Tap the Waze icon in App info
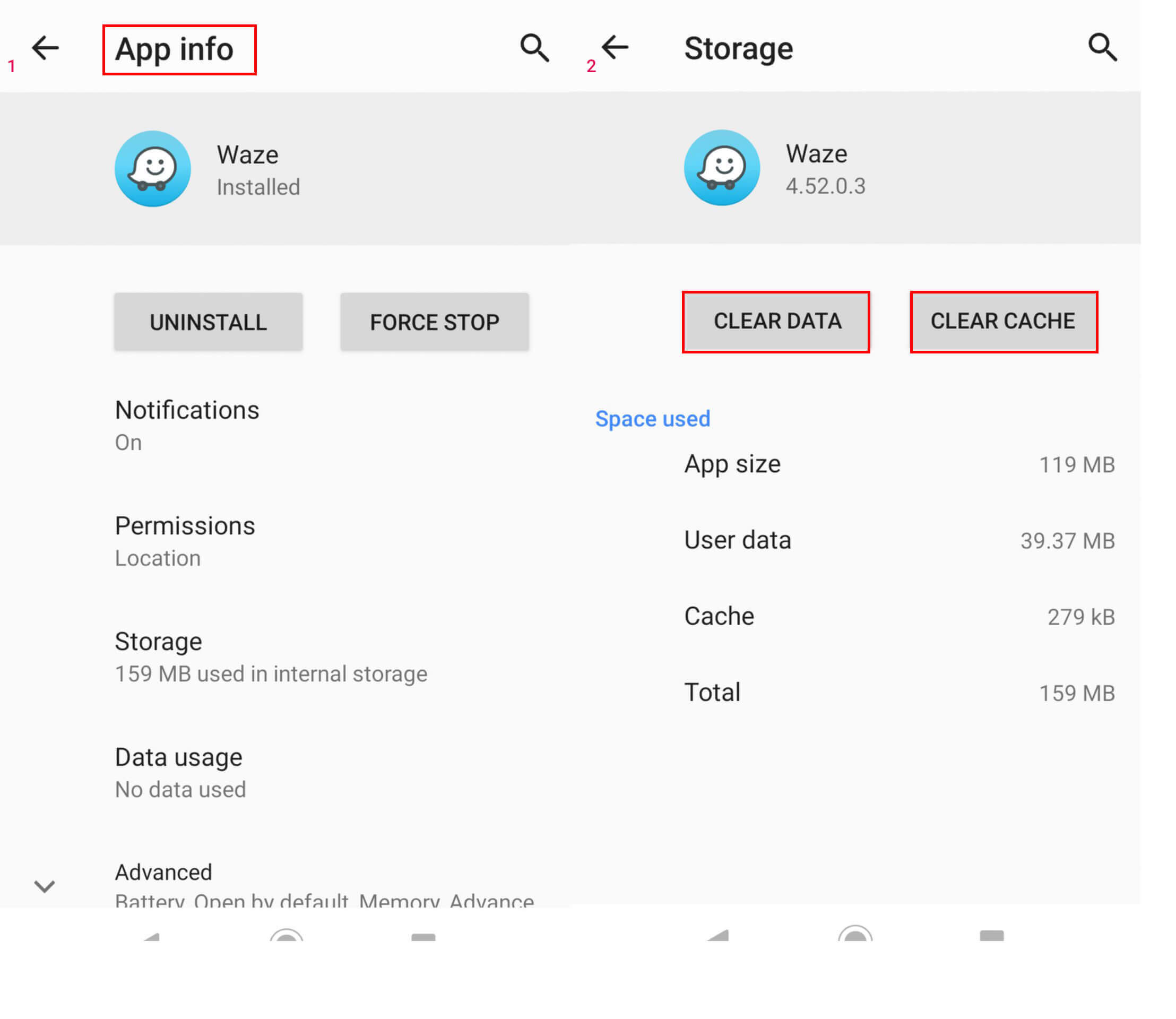The width and height of the screenshot is (1176, 1019). point(152,169)
